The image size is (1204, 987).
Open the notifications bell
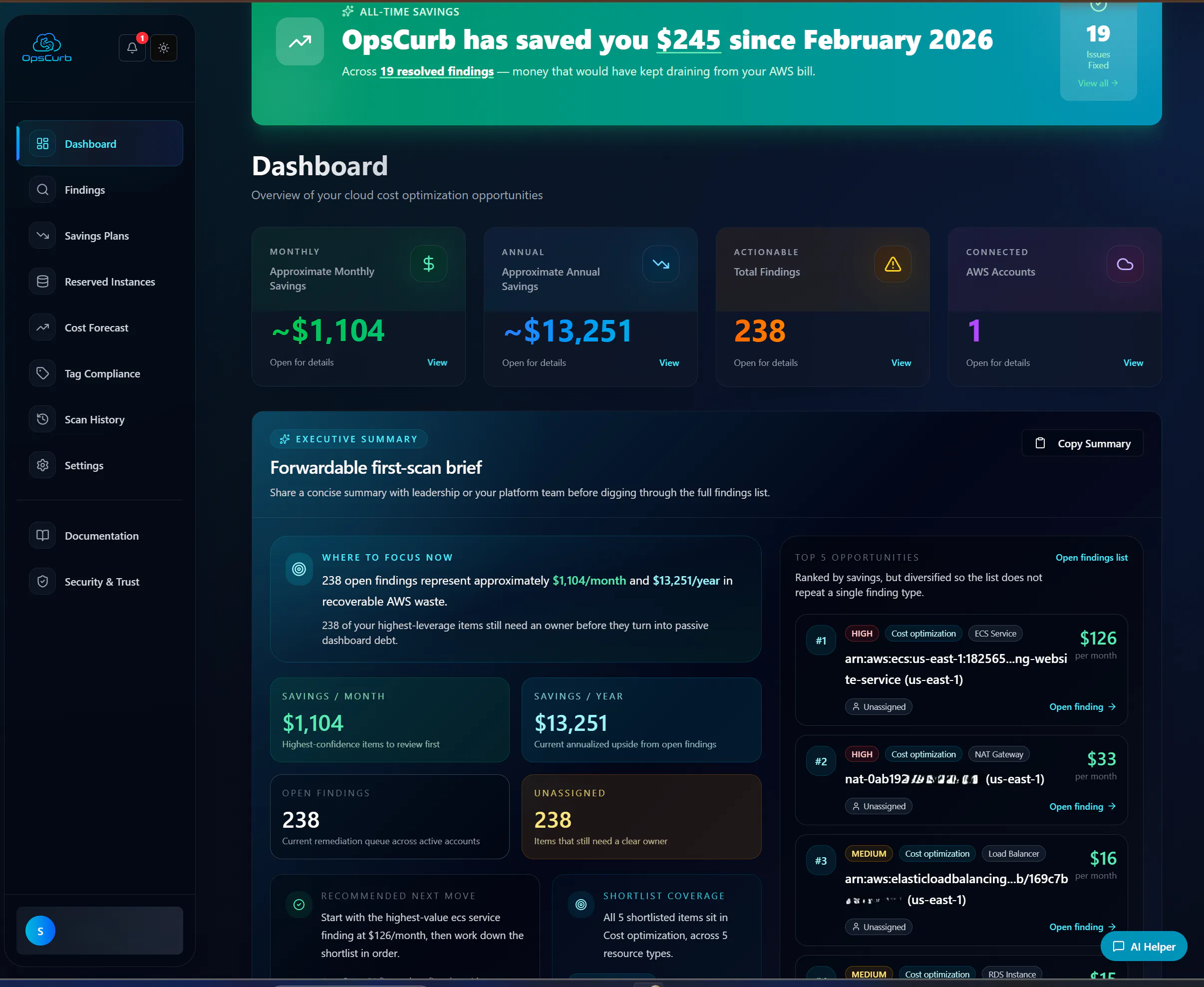(132, 48)
